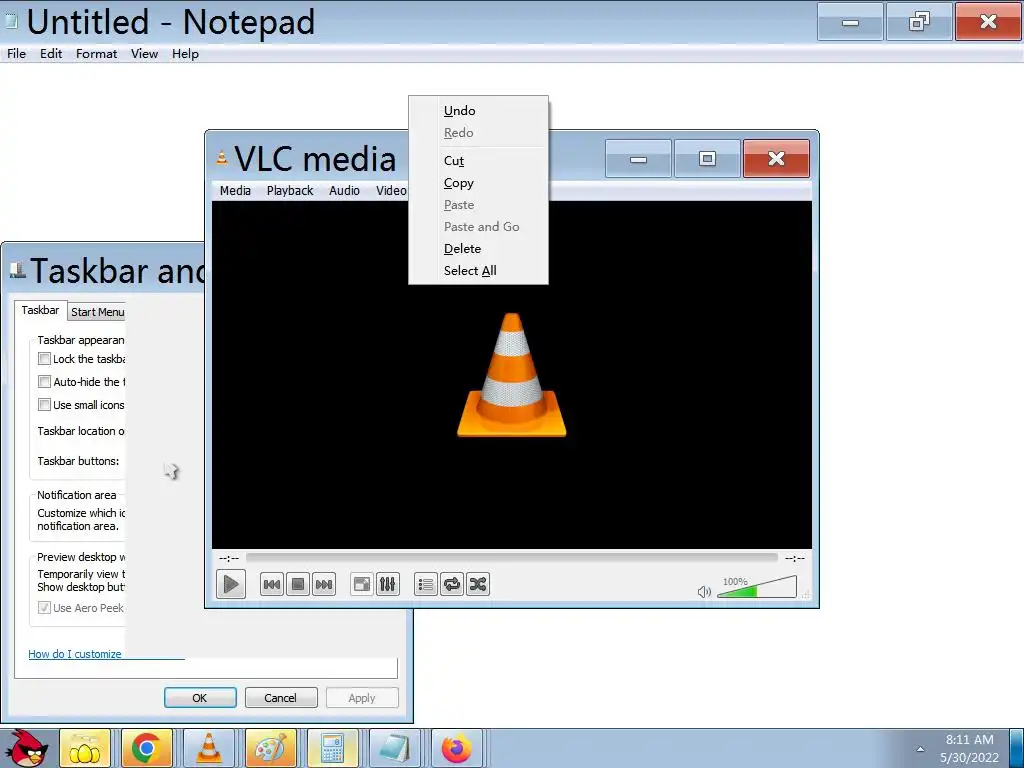Click the VLC cone icon in title bar

tap(222, 157)
